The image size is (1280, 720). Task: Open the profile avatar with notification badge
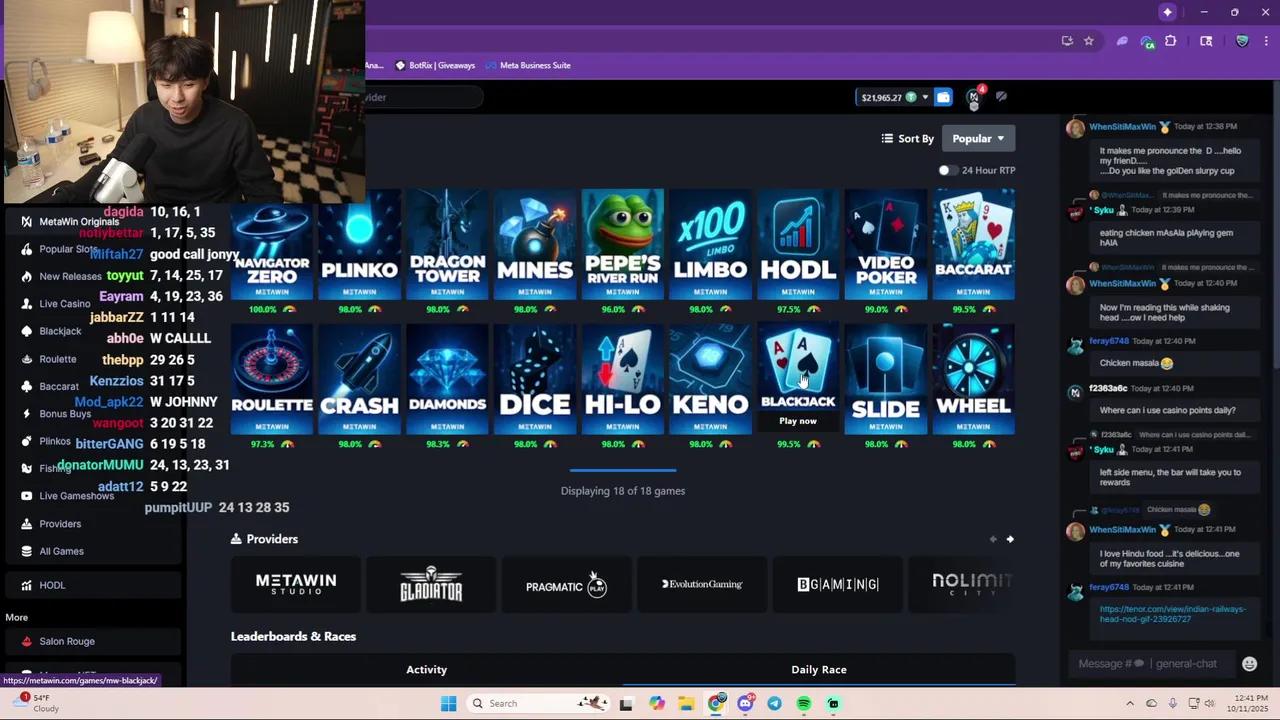pyautogui.click(x=974, y=97)
